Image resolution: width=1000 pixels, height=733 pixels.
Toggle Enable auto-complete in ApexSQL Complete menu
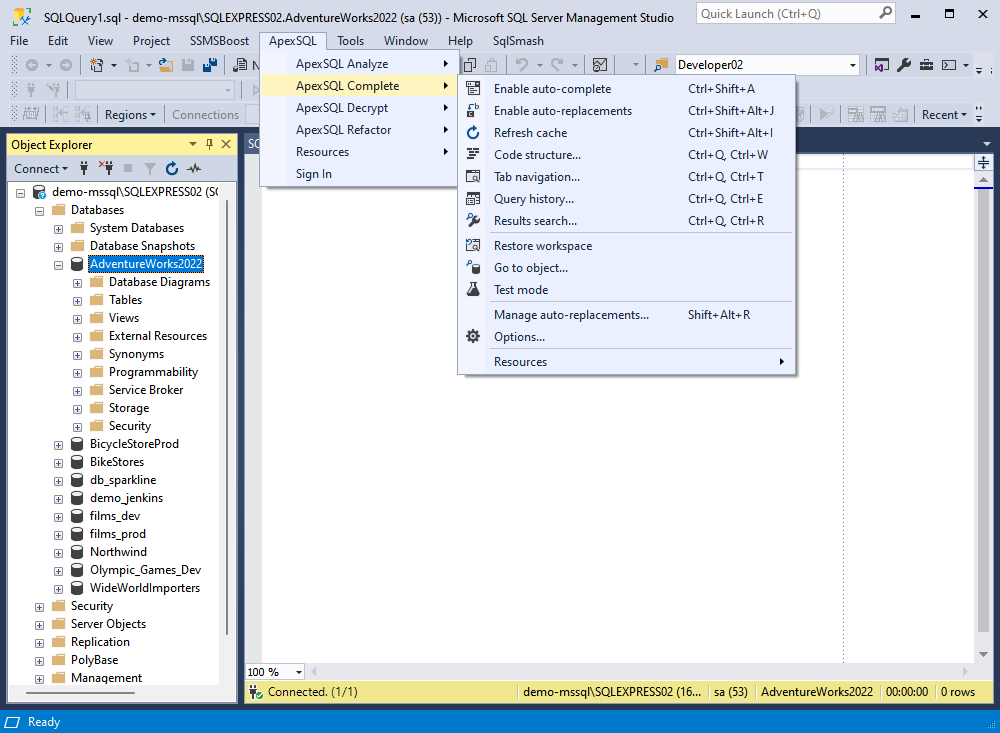click(626, 89)
